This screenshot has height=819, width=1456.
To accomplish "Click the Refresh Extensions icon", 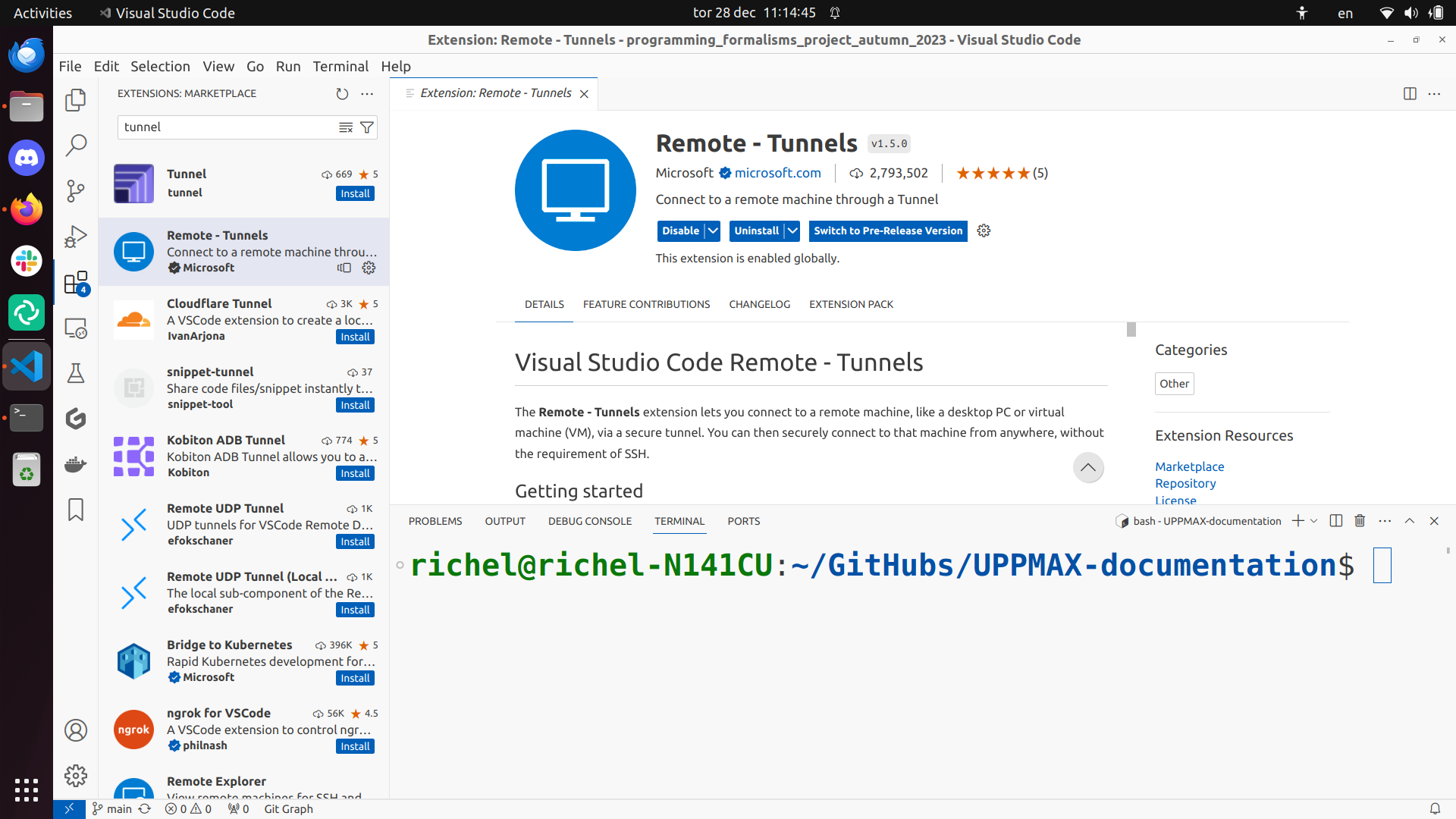I will 343,94.
